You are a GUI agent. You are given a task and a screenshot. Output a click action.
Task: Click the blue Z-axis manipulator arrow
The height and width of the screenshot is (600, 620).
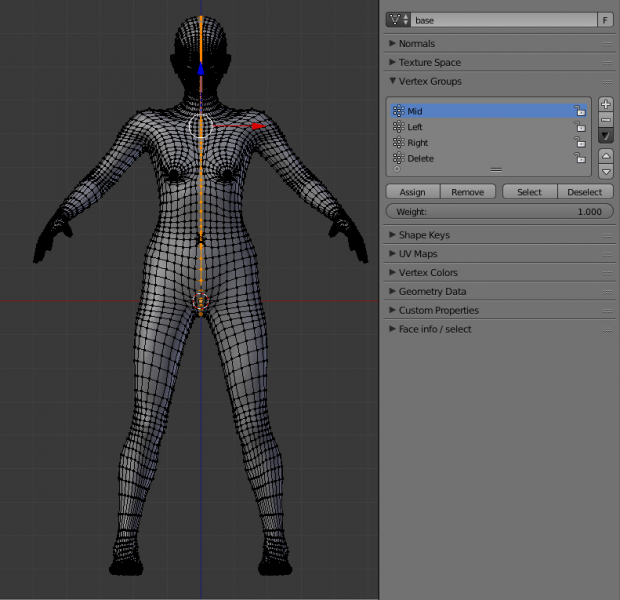[x=201, y=70]
